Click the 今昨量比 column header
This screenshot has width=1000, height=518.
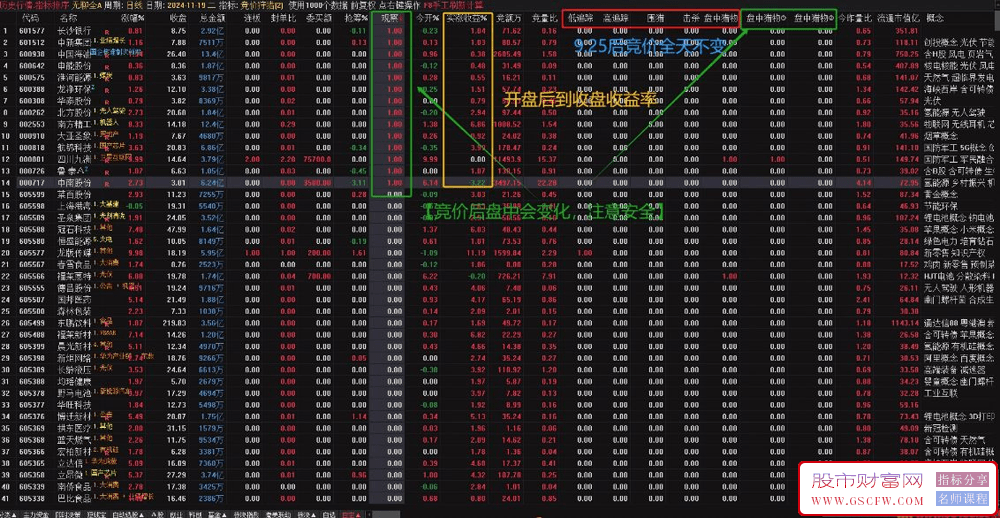tap(855, 18)
